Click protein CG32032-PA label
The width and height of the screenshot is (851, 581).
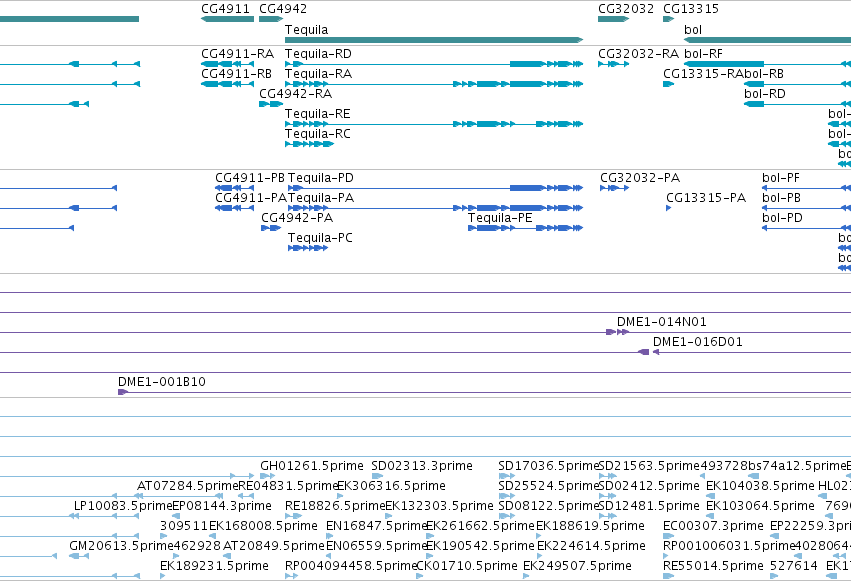(640, 178)
